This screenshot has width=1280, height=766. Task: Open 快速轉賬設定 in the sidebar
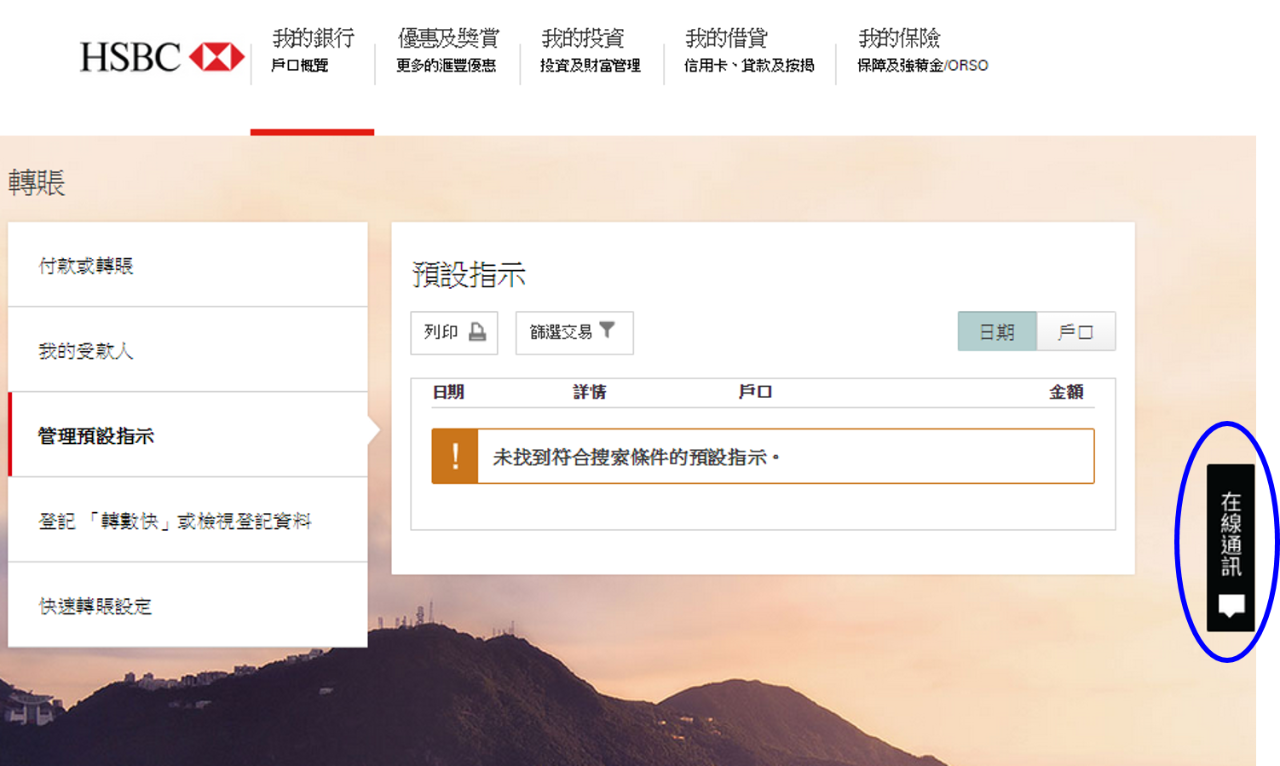[x=188, y=605]
